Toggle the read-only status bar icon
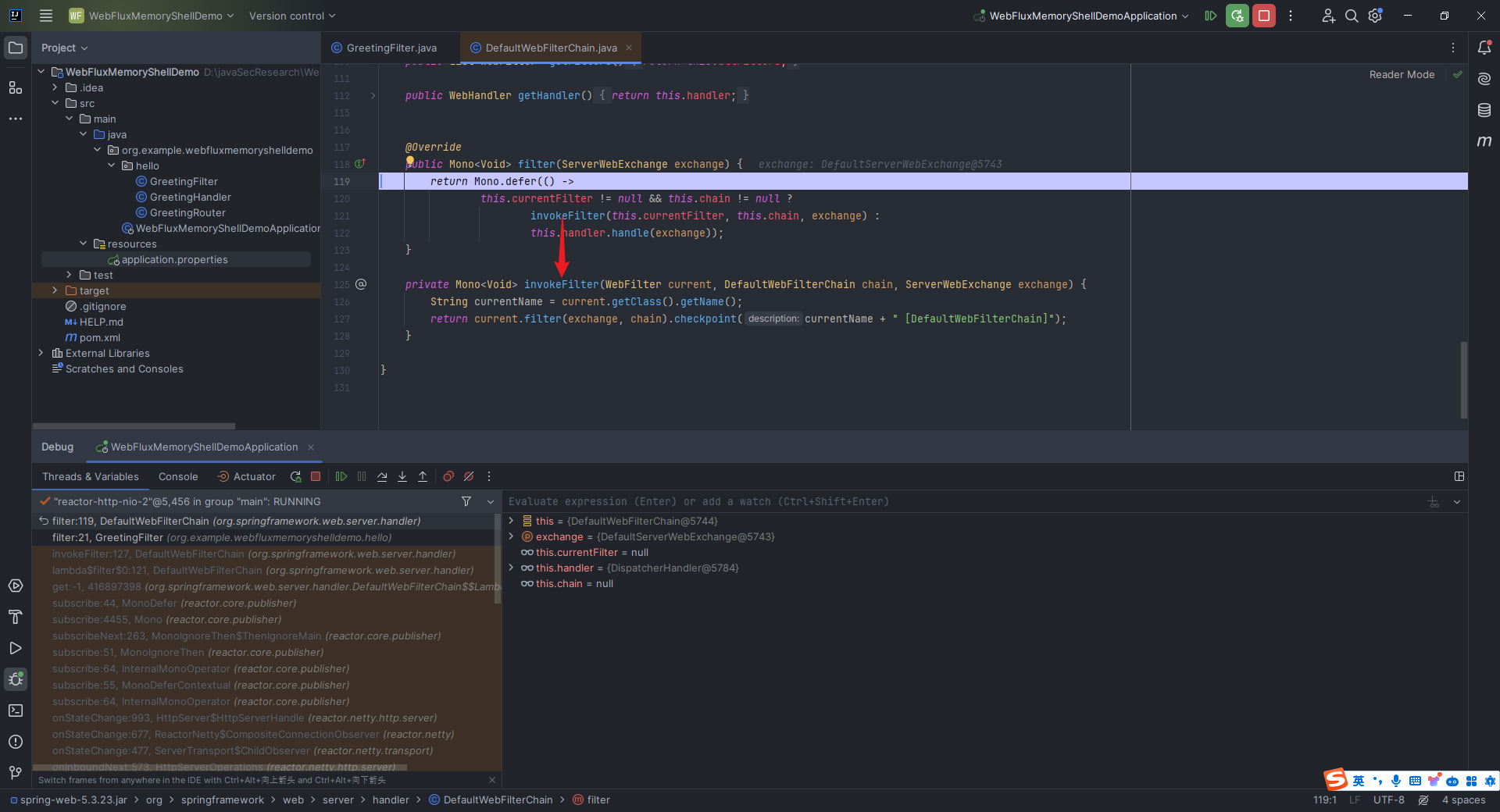 [x=1423, y=800]
